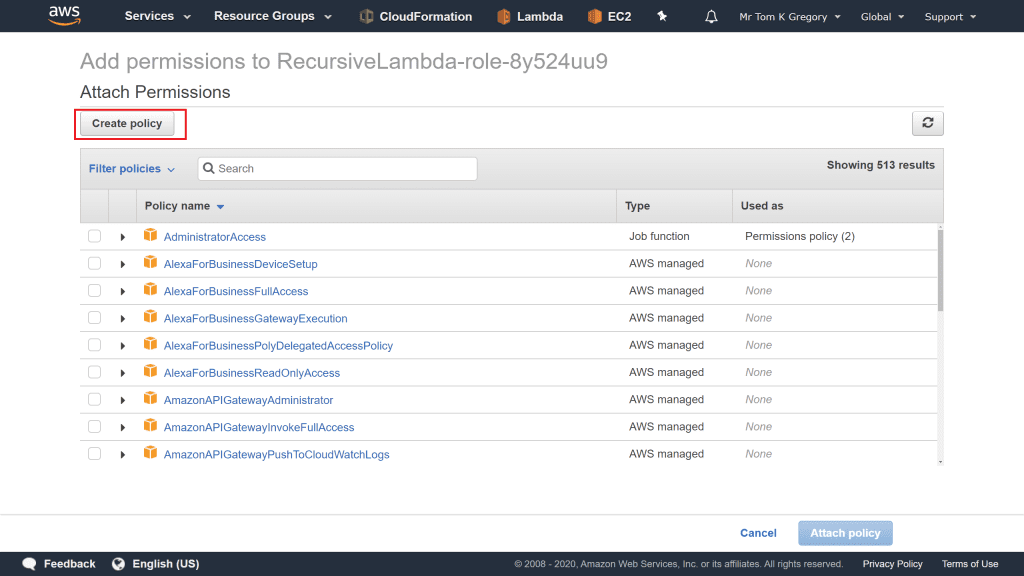This screenshot has height=576, width=1024.
Task: Open the Resource Groups menu
Action: click(263, 17)
